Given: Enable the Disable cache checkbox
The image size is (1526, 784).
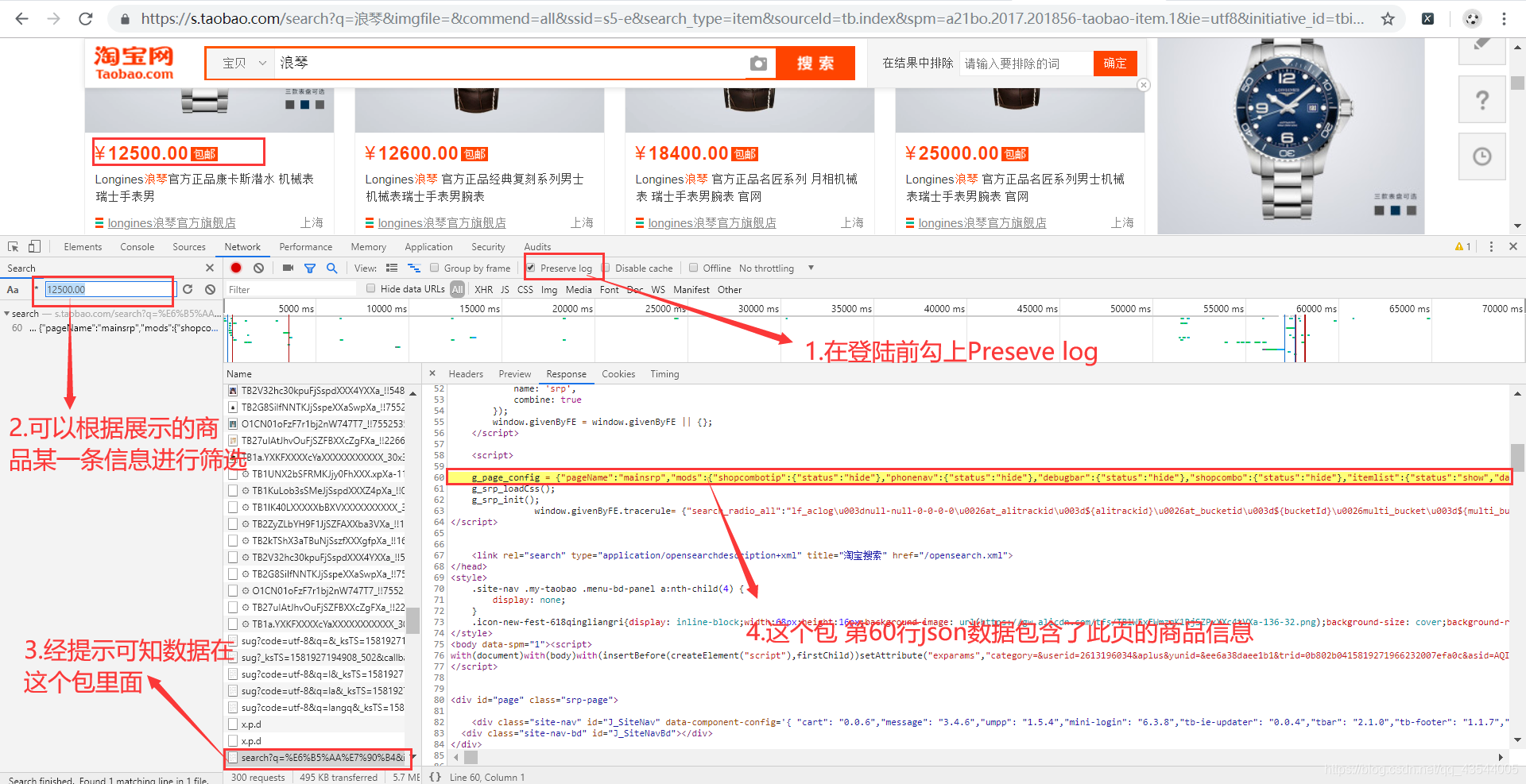Looking at the screenshot, I should 606,268.
